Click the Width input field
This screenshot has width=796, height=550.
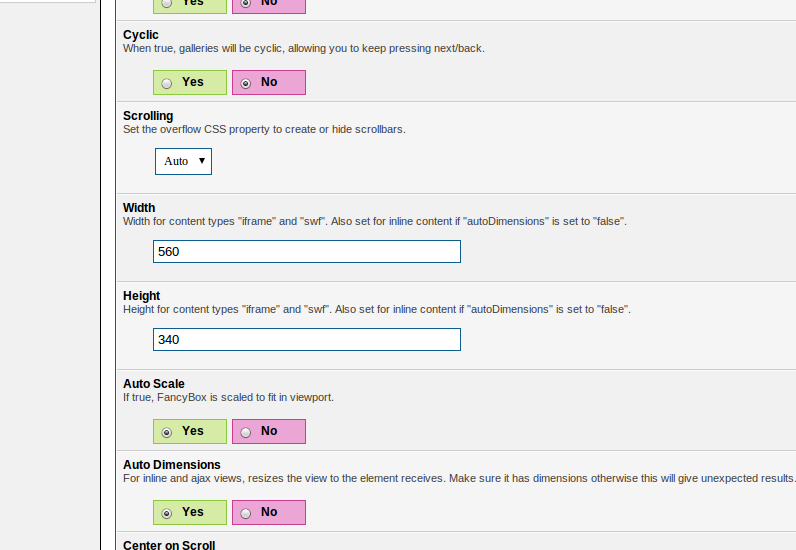point(306,252)
